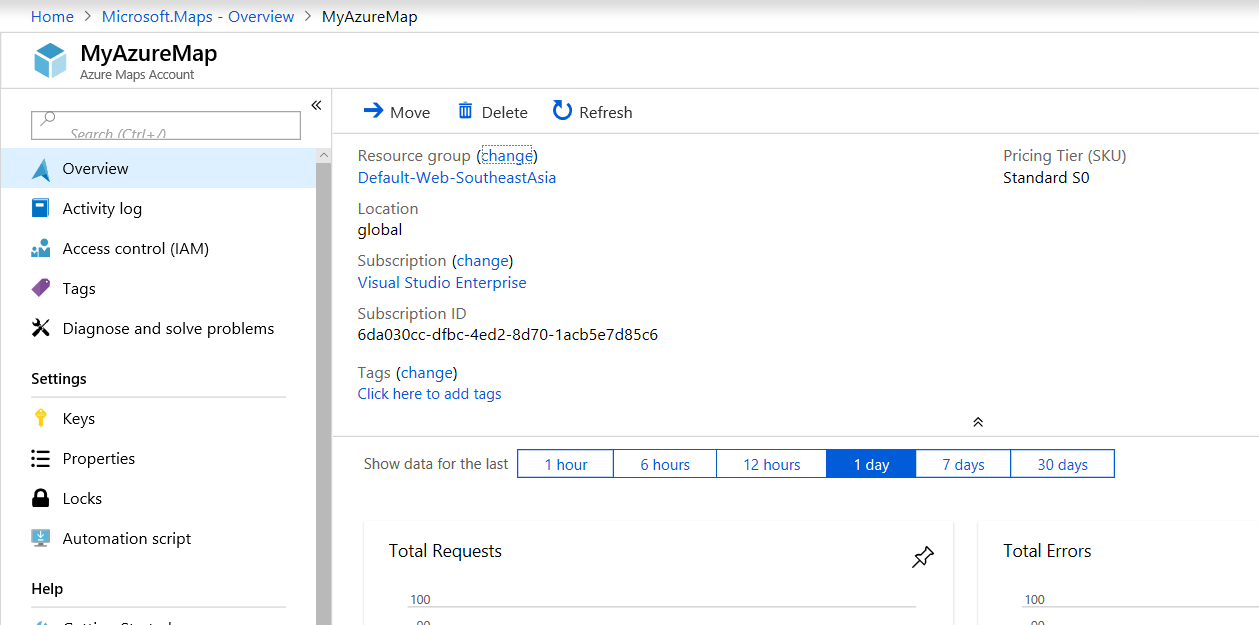This screenshot has height=625, width=1259.
Task: Select 12 hours time range
Action: point(771,464)
